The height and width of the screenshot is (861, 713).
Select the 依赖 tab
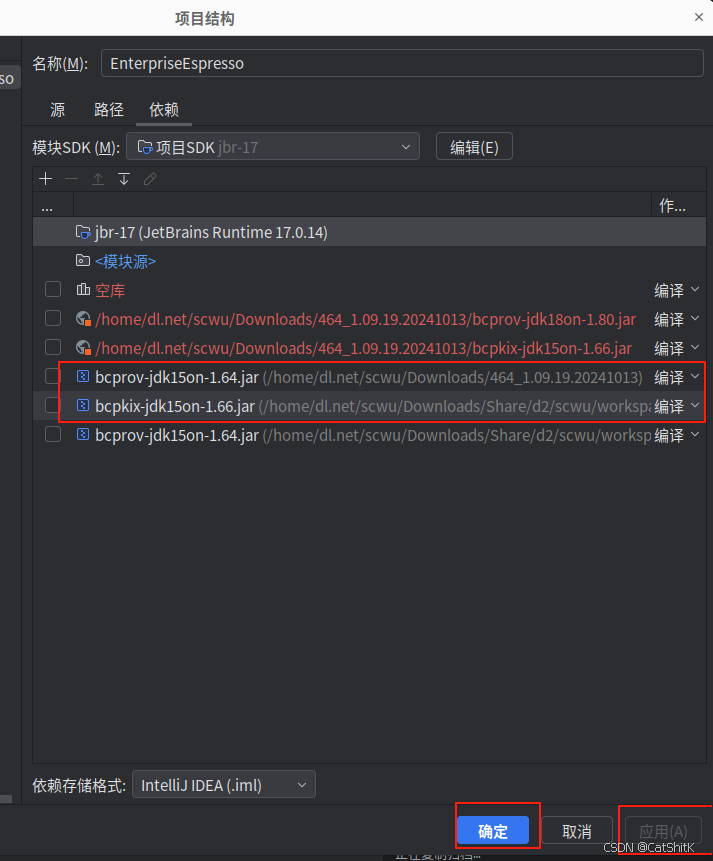[164, 109]
